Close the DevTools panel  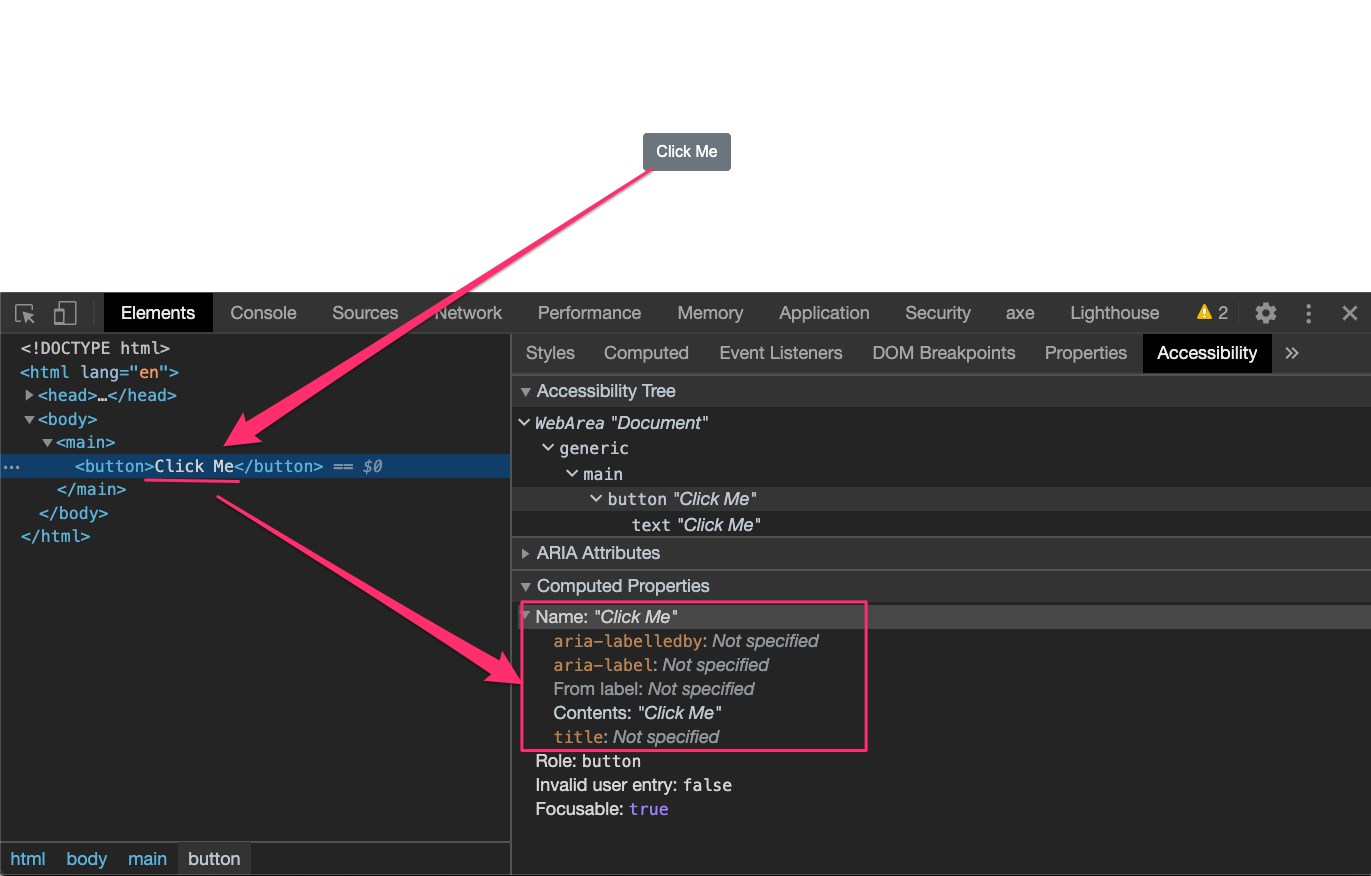pos(1349,313)
